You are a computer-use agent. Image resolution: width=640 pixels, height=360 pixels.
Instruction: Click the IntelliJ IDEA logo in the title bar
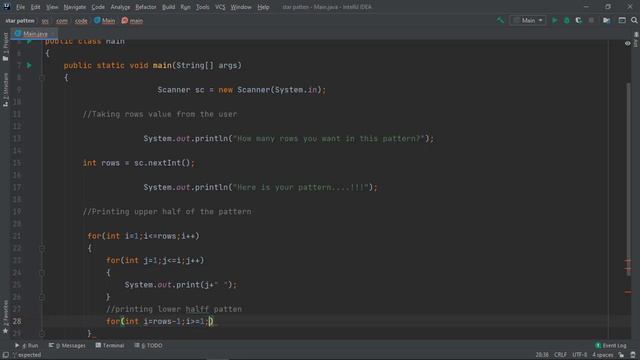7,7
